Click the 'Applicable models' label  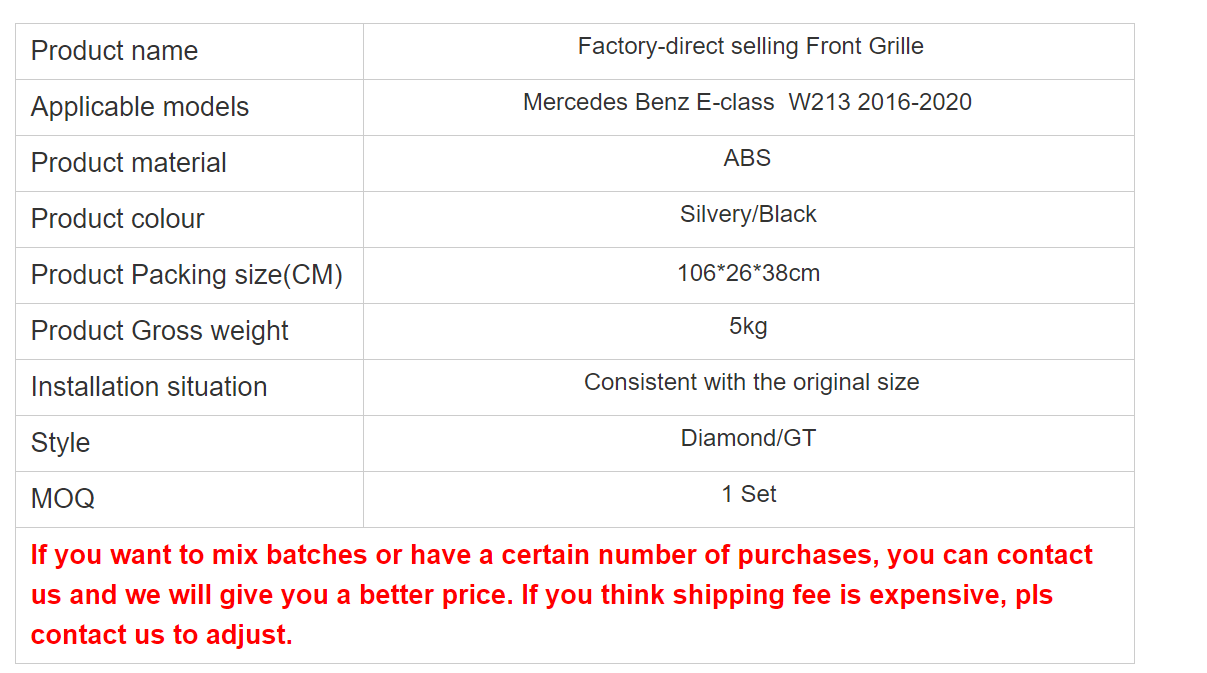click(140, 107)
